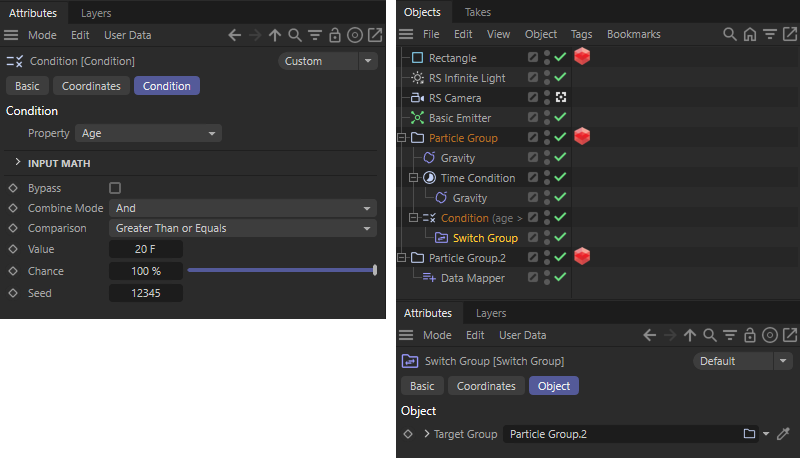Image resolution: width=800 pixels, height=458 pixels.
Task: Click Basic Emitter object icon
Action: [x=417, y=118]
